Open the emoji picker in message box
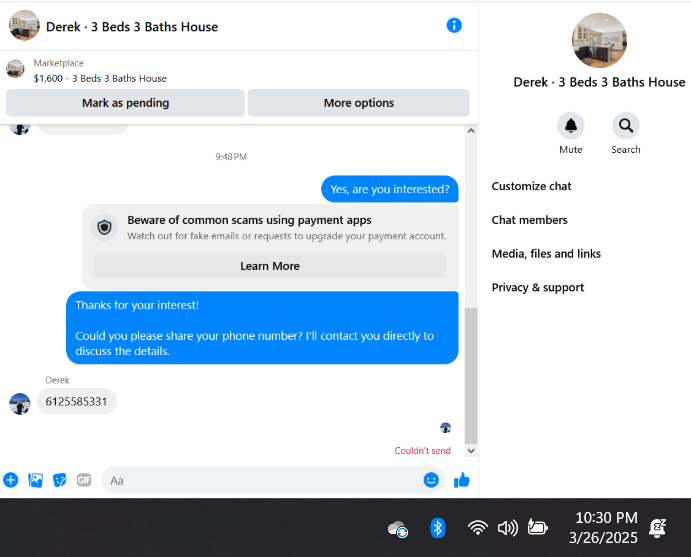 coord(431,480)
